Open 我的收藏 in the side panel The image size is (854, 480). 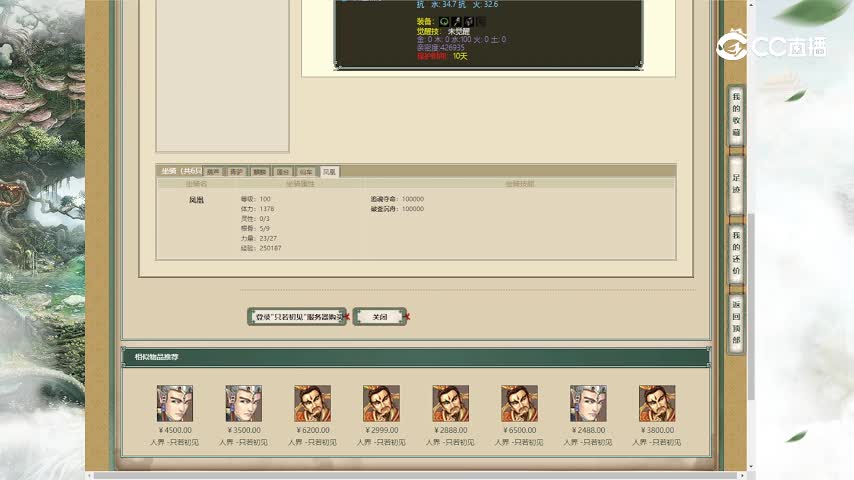tap(736, 114)
